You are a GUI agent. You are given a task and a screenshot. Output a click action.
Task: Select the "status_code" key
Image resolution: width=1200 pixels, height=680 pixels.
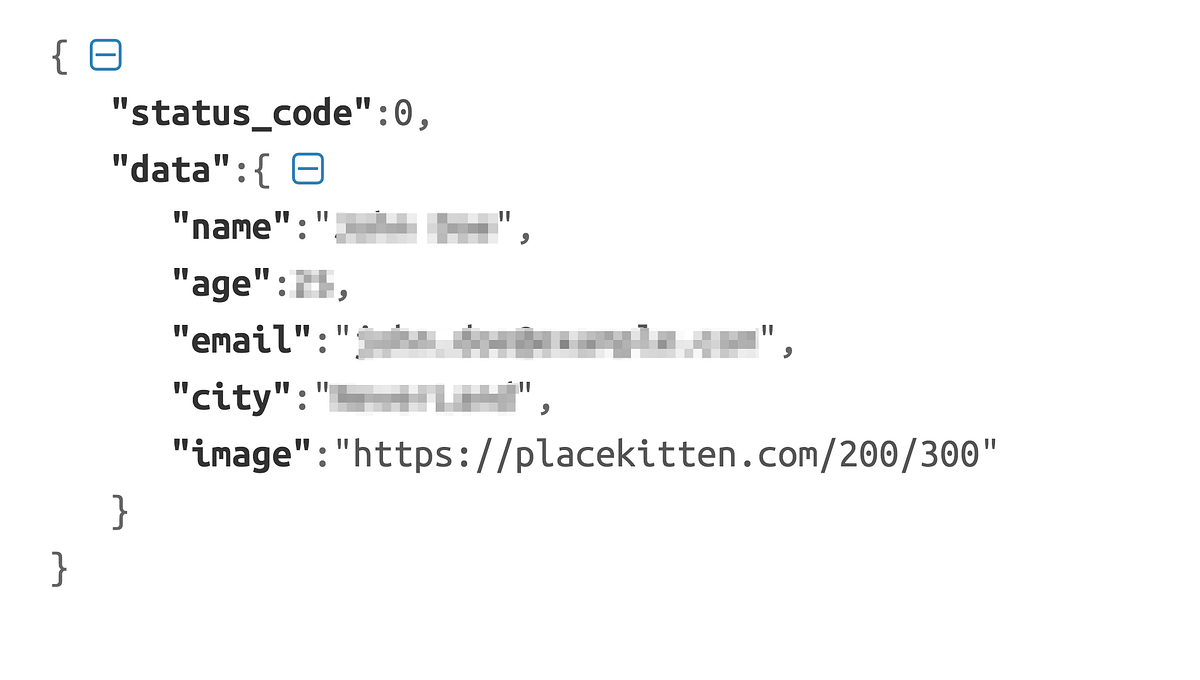coord(241,114)
